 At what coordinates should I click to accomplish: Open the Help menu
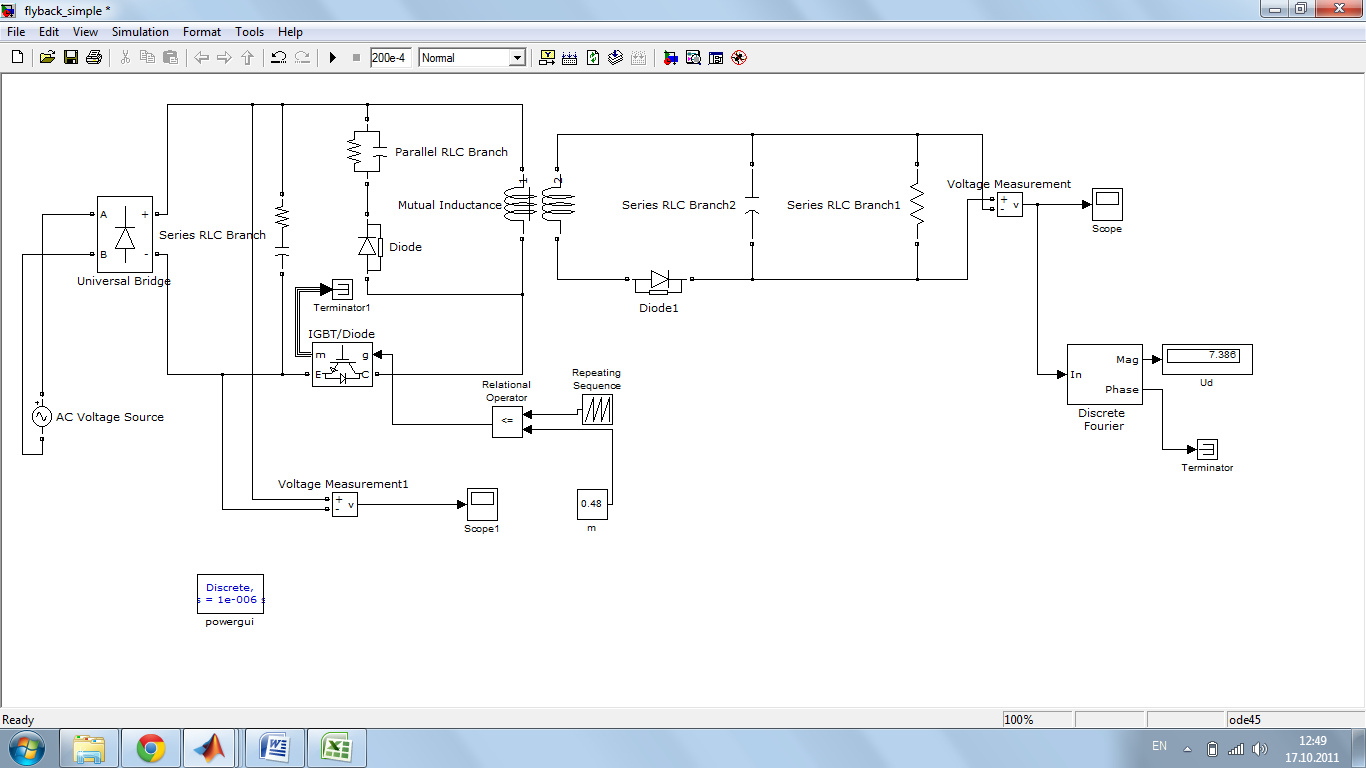pyautogui.click(x=290, y=32)
